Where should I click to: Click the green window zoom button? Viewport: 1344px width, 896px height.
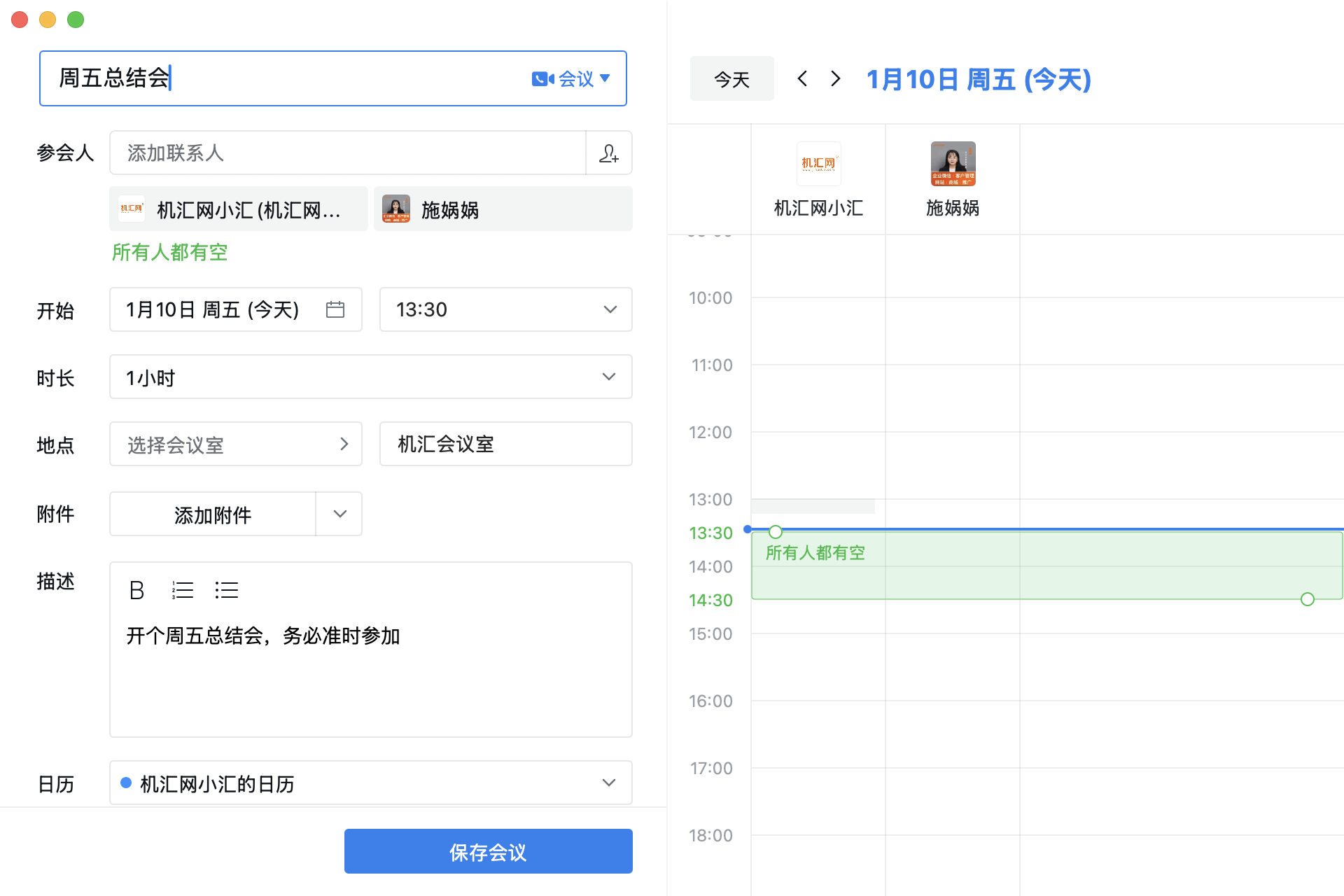(x=76, y=20)
